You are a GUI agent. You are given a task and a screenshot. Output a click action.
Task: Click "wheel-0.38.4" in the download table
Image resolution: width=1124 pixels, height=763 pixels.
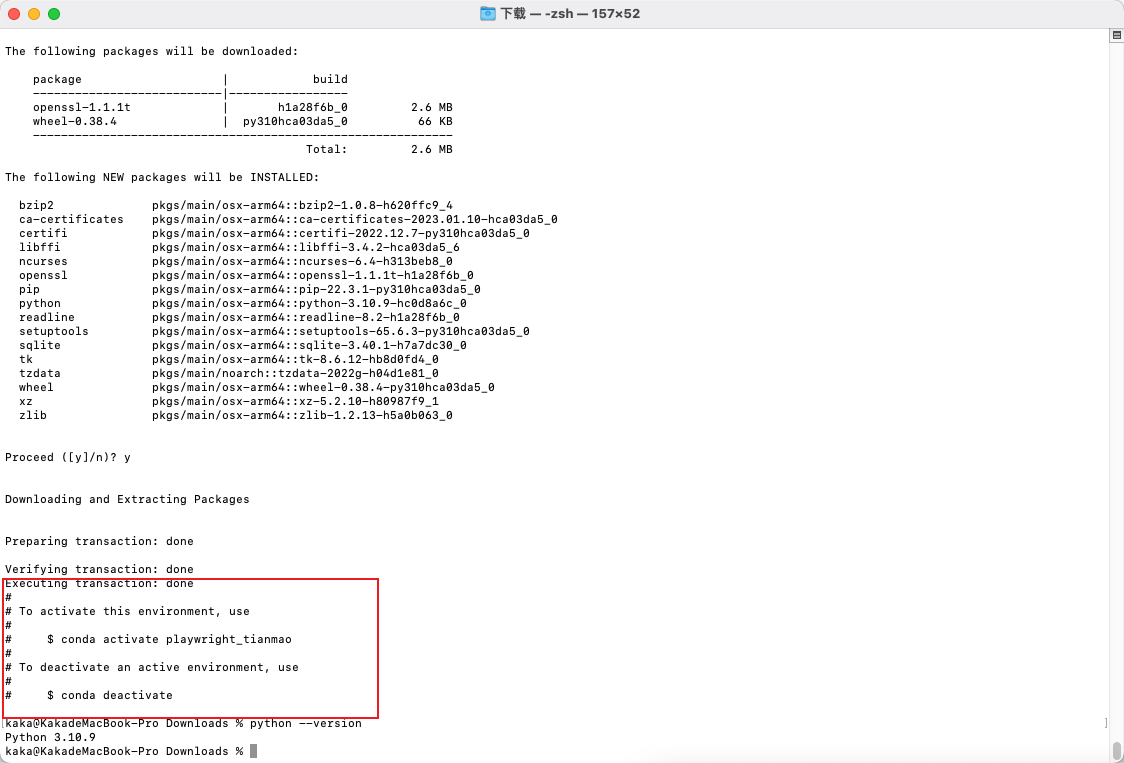pos(75,121)
